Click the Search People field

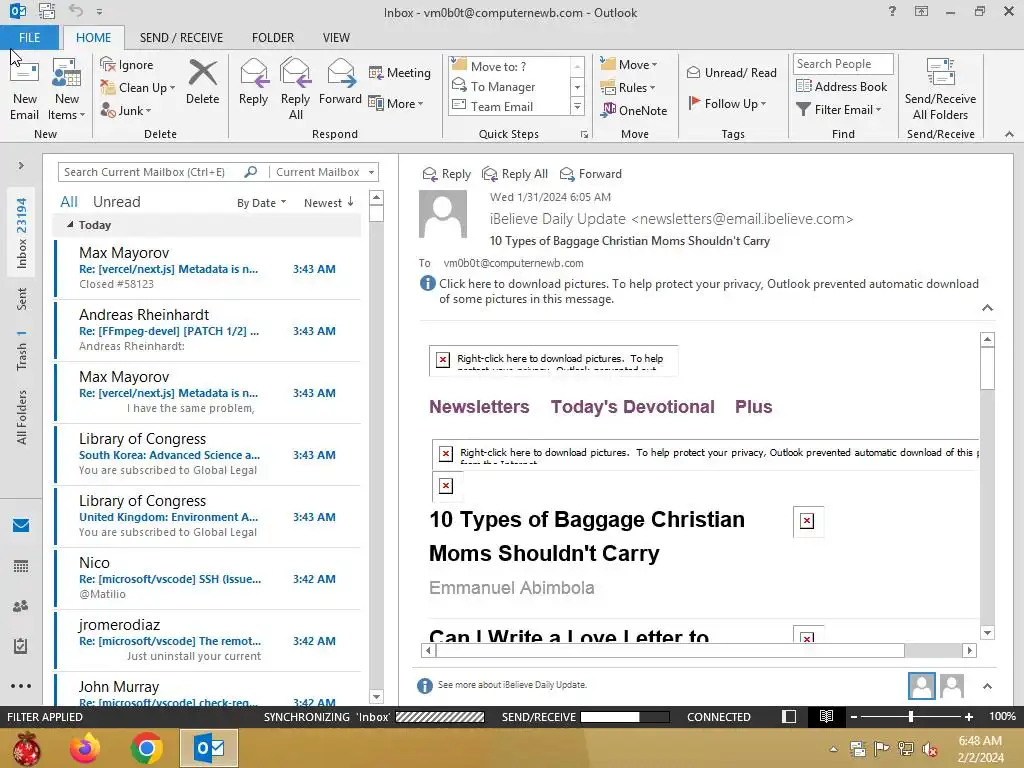pos(843,63)
